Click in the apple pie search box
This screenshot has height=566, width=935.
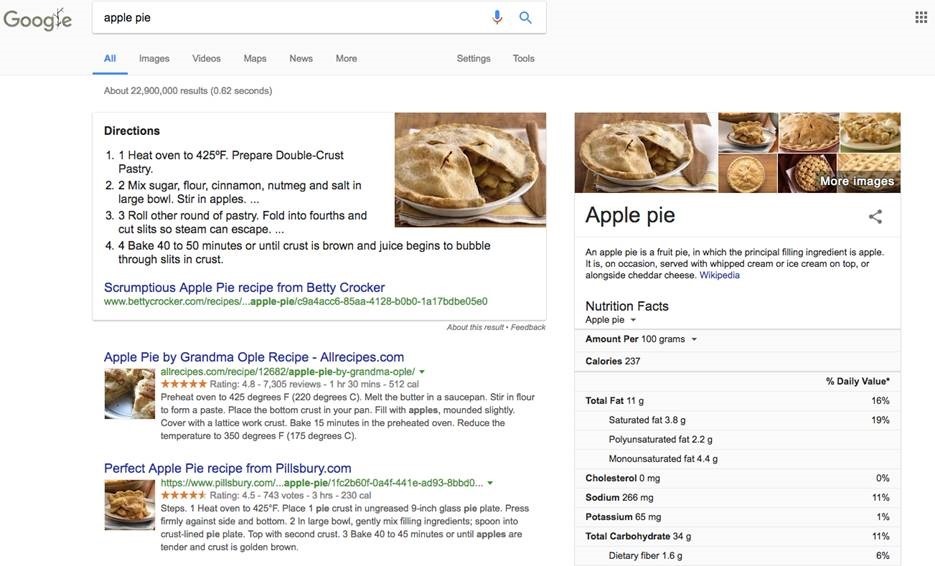[x=290, y=17]
